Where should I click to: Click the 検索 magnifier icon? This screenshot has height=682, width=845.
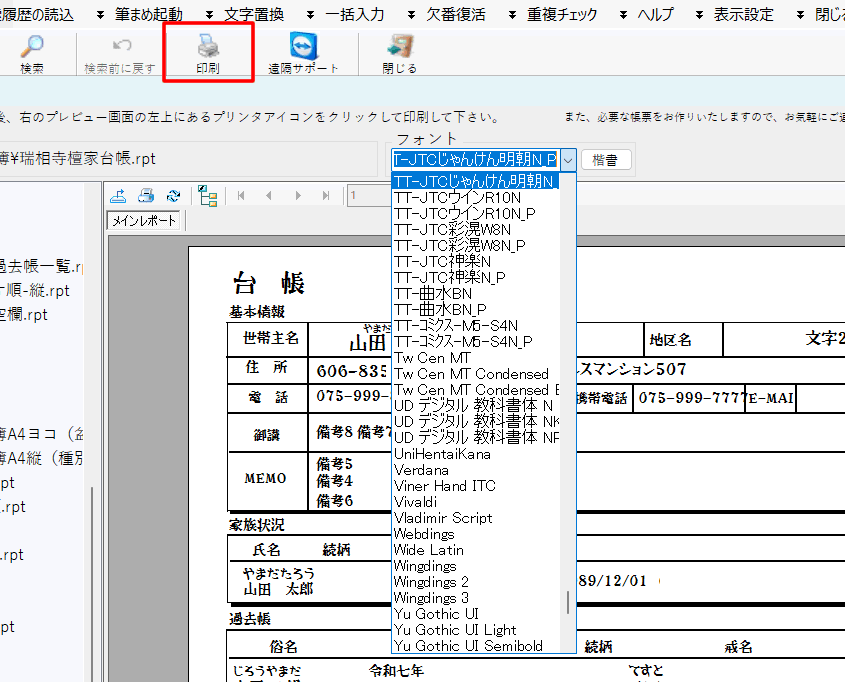pyautogui.click(x=32, y=48)
